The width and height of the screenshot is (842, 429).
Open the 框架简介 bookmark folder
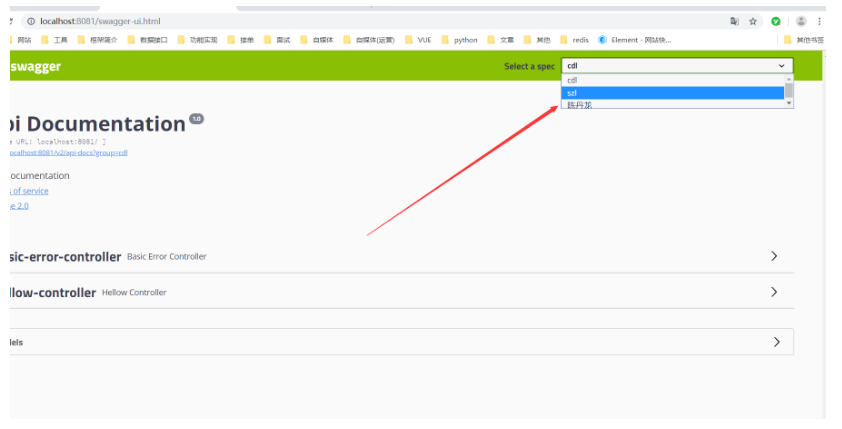click(x=97, y=40)
